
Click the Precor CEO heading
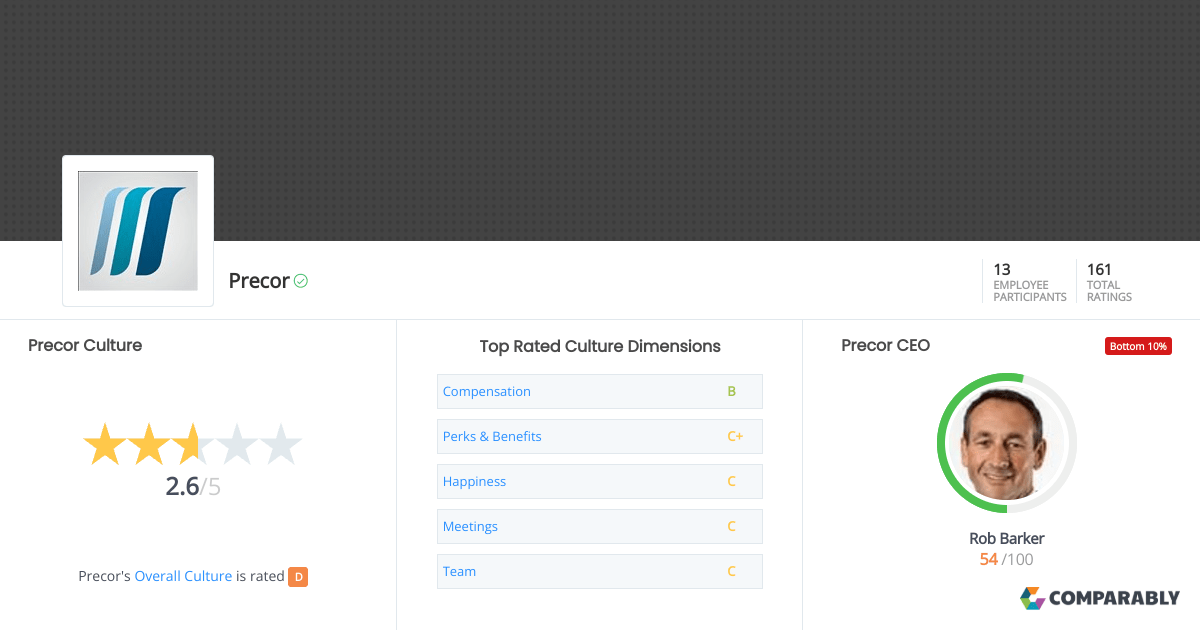[x=885, y=345]
